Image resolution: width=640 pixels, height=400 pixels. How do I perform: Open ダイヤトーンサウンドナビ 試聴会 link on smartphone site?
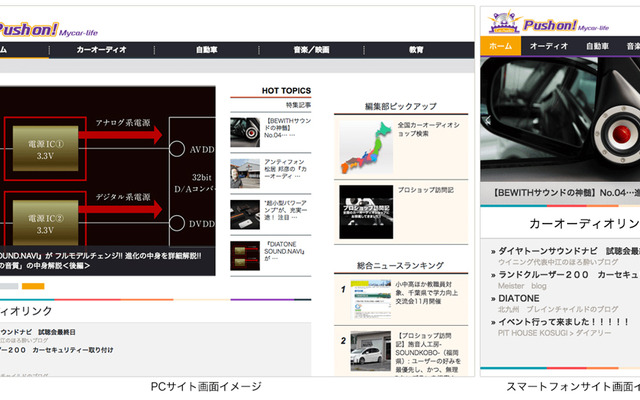click(x=569, y=251)
